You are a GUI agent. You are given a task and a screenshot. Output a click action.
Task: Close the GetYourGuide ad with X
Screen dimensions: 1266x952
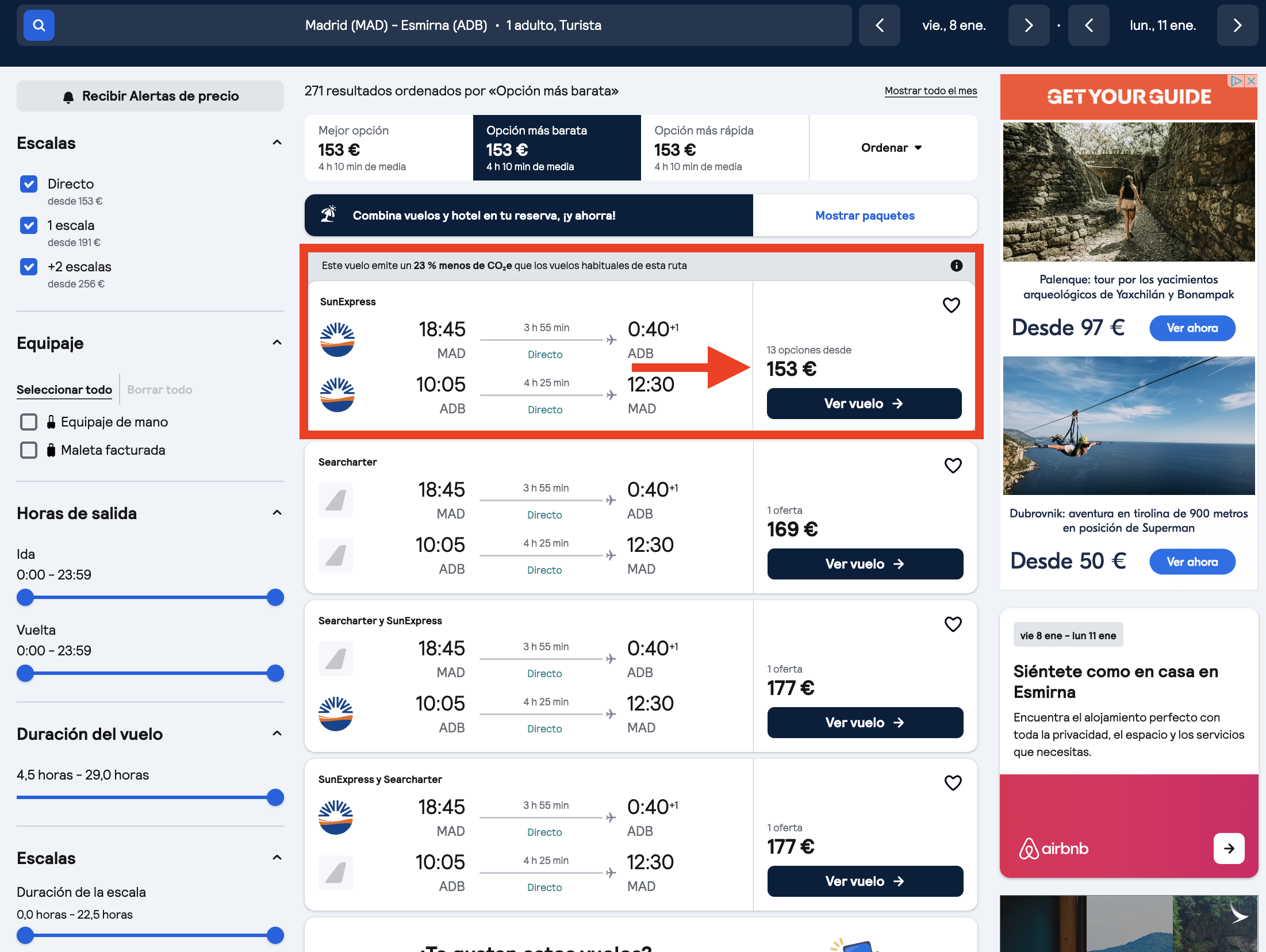click(1251, 81)
